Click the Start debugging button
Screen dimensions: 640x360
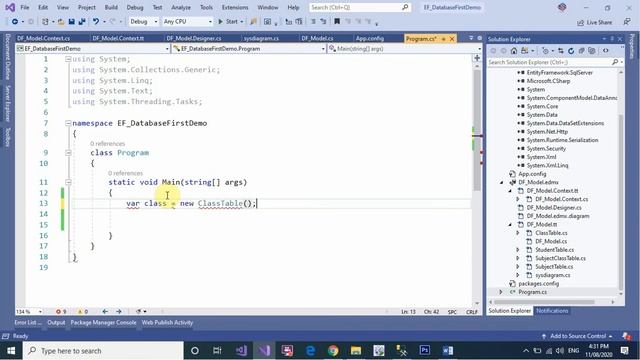pos(230,22)
